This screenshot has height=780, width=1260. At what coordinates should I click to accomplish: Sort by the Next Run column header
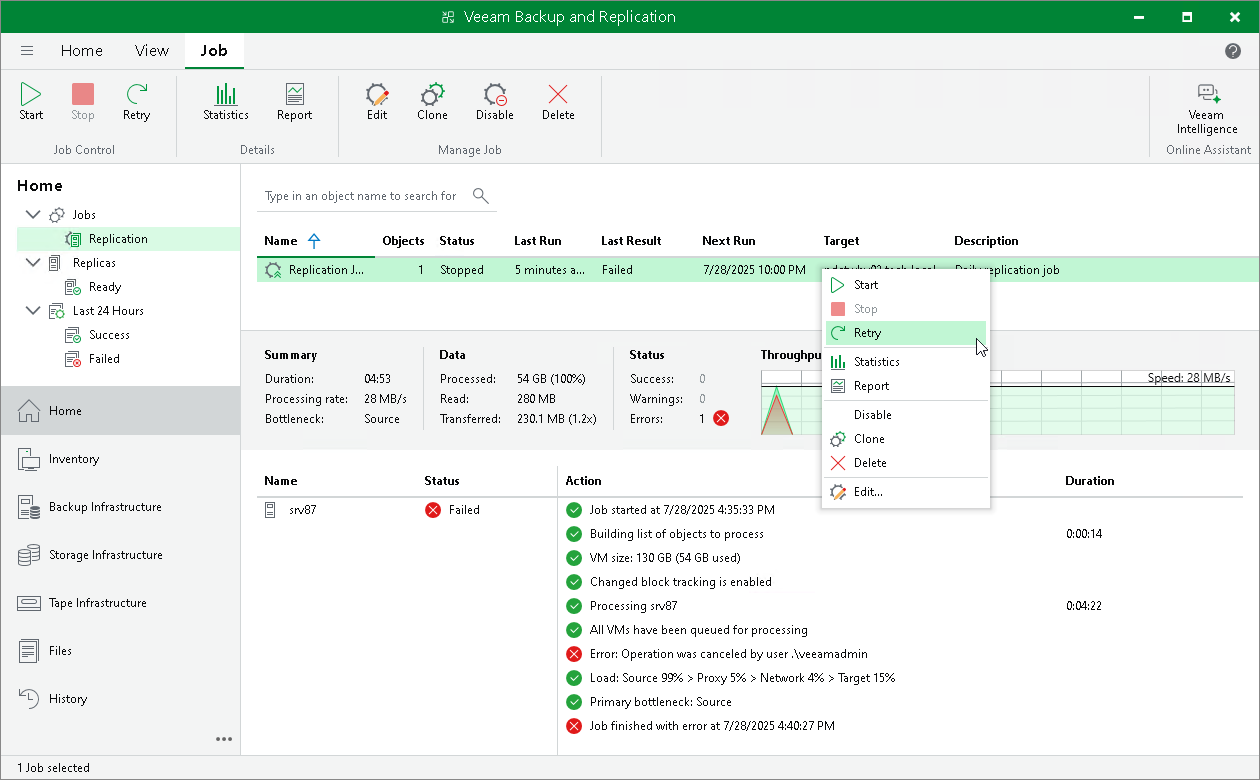729,241
